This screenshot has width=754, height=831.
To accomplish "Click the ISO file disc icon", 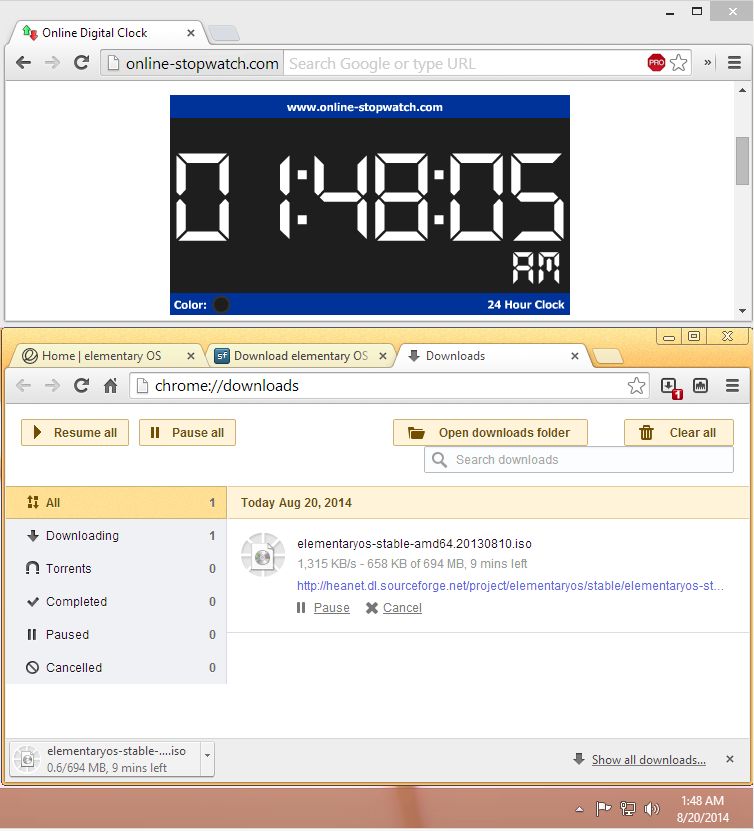I will 263,555.
